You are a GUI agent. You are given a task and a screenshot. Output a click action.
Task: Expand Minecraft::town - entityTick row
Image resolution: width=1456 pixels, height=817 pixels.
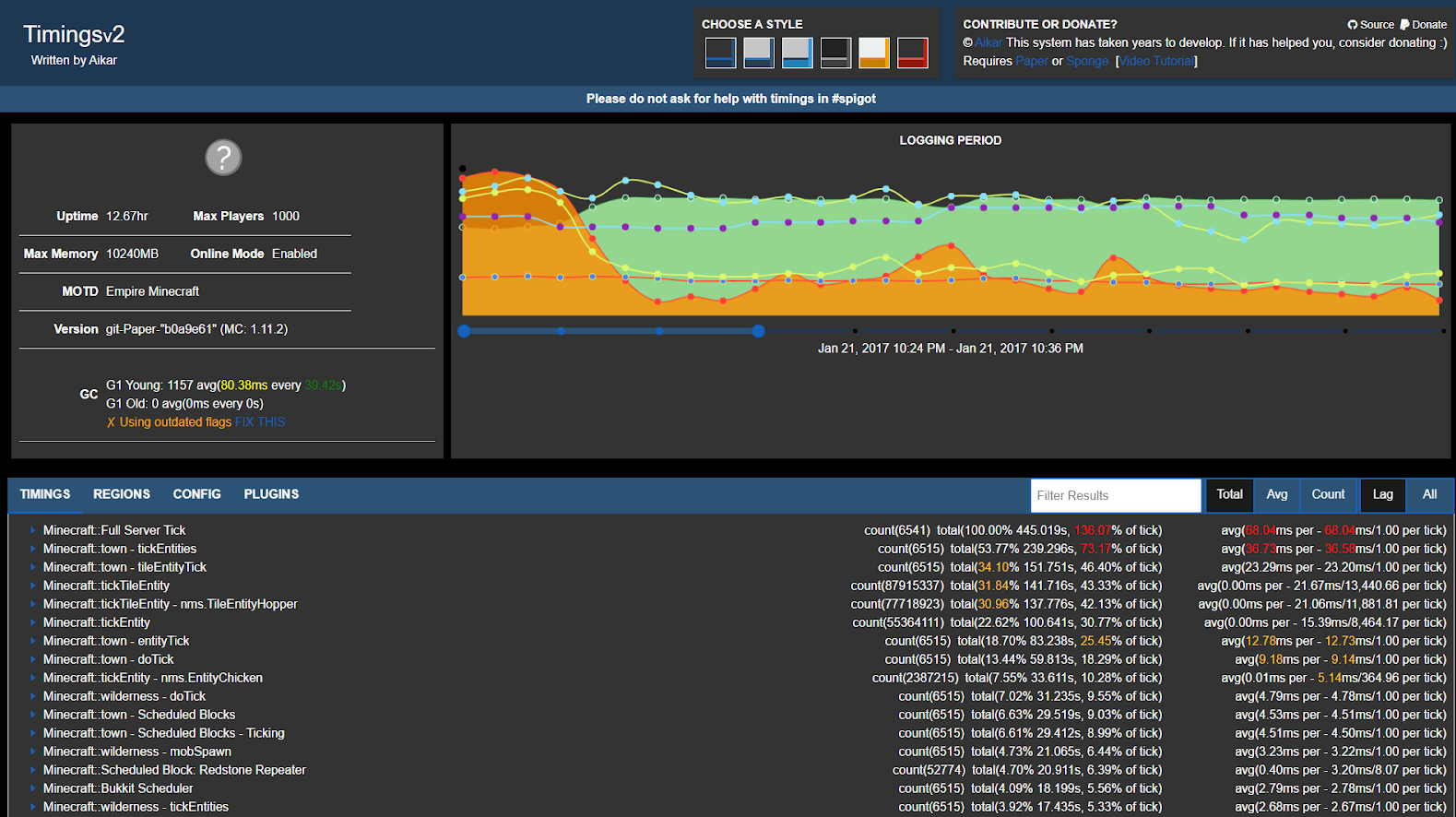(32, 641)
